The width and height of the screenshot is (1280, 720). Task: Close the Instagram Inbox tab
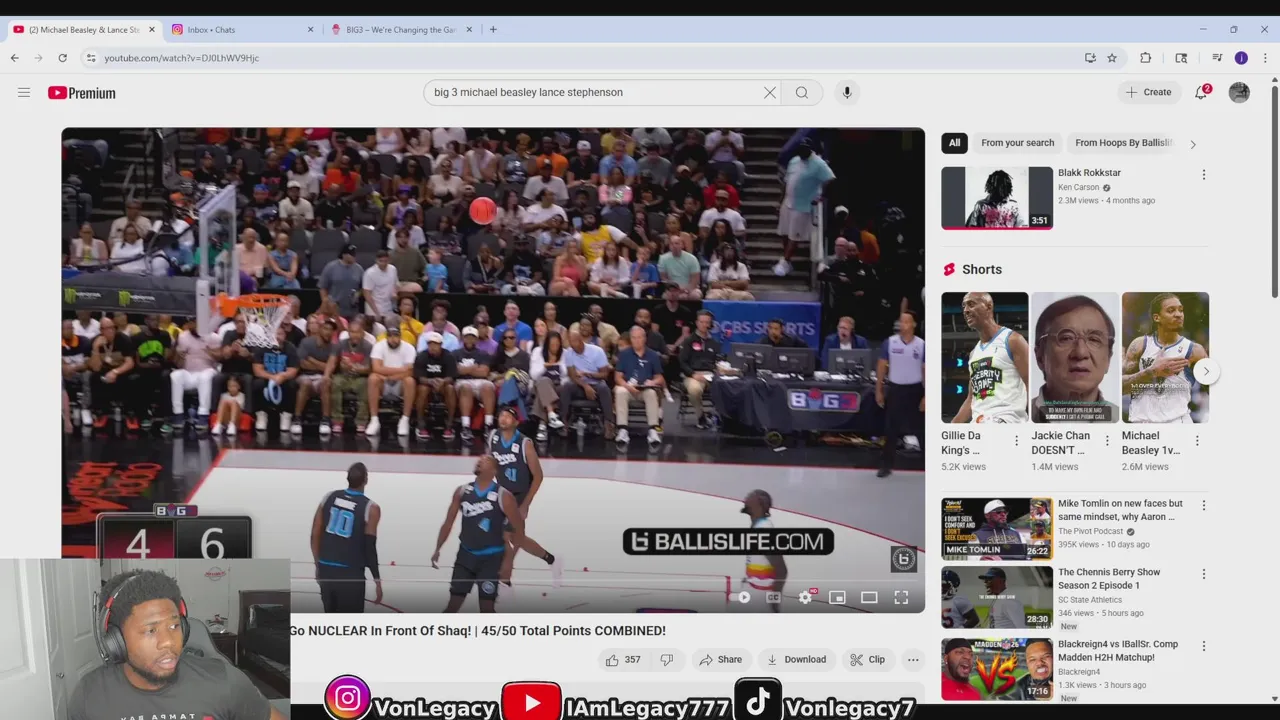pos(310,30)
